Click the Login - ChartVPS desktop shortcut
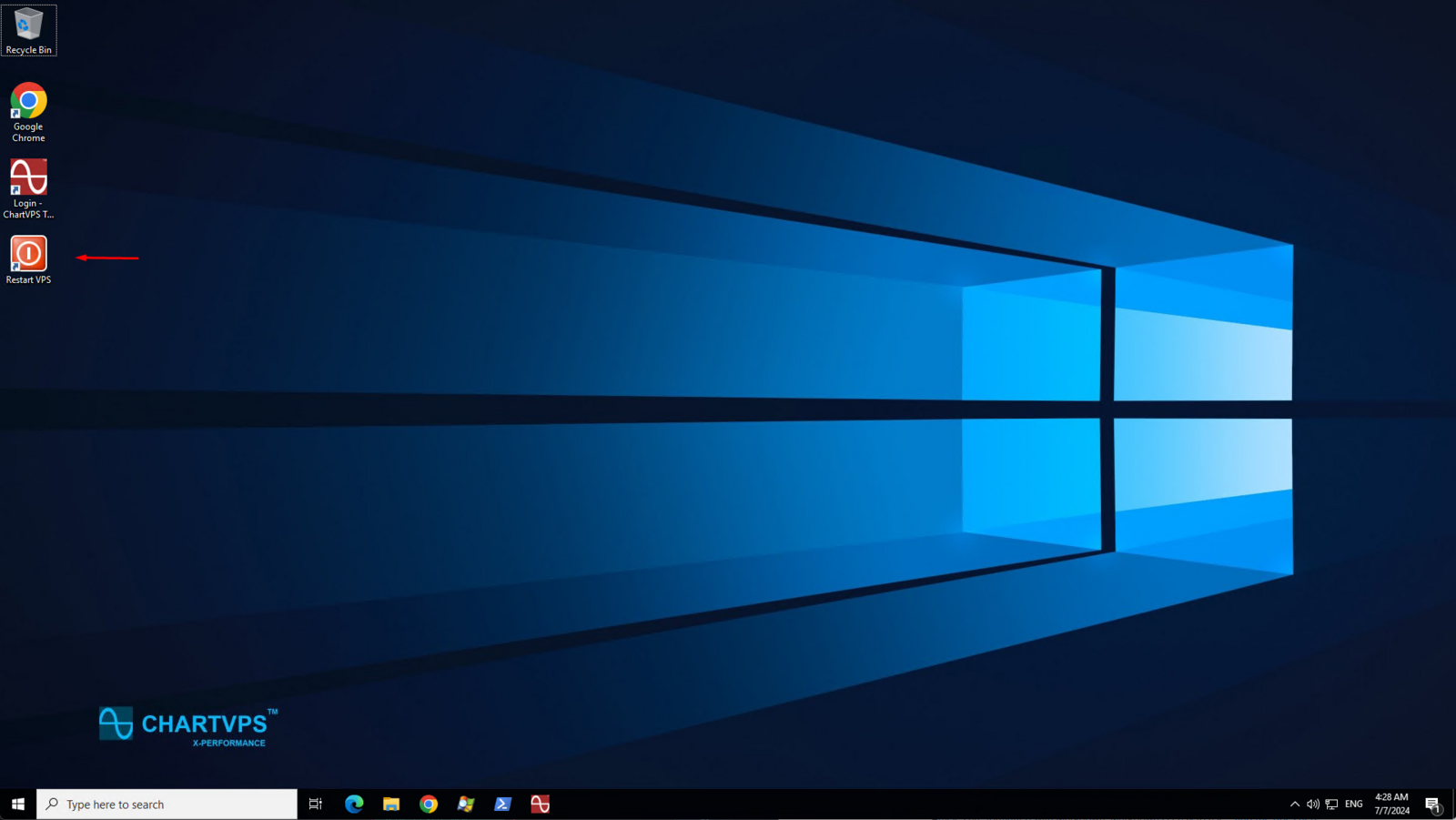Image resolution: width=1456 pixels, height=820 pixels. 28,187
